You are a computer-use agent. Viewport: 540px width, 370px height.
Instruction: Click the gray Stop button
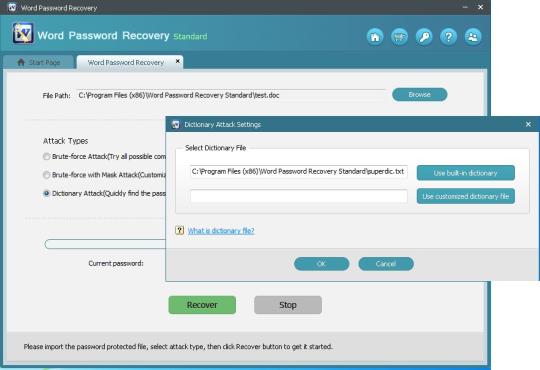(x=288, y=305)
